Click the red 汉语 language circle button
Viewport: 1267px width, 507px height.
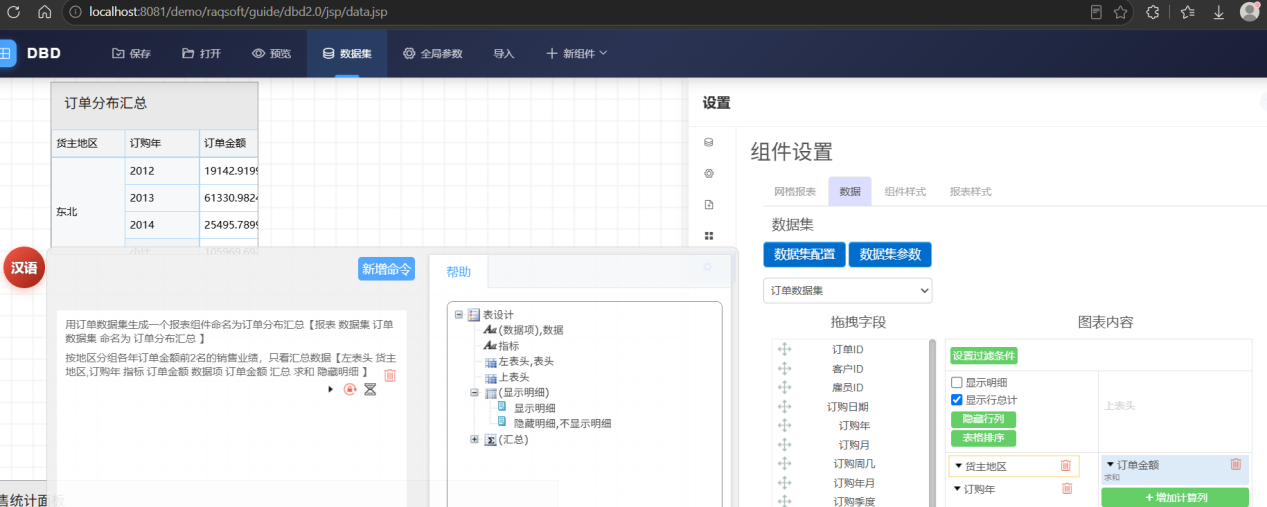[24, 268]
